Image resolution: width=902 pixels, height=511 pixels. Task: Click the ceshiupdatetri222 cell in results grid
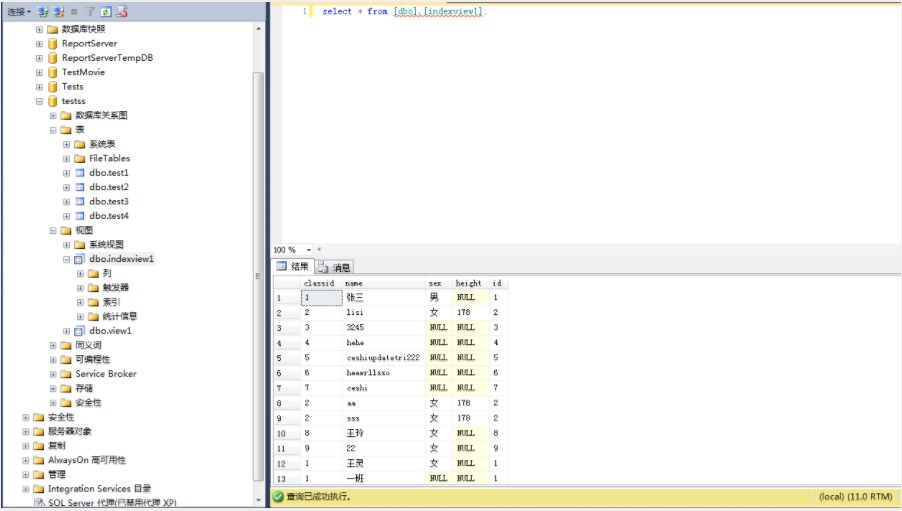(x=384, y=357)
